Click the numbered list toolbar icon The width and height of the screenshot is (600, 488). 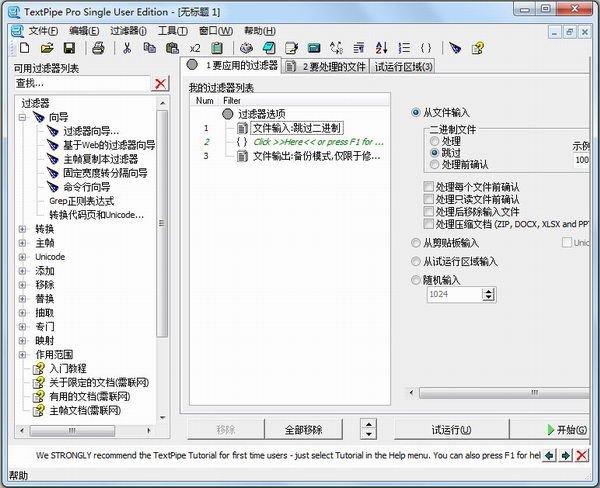click(x=404, y=48)
